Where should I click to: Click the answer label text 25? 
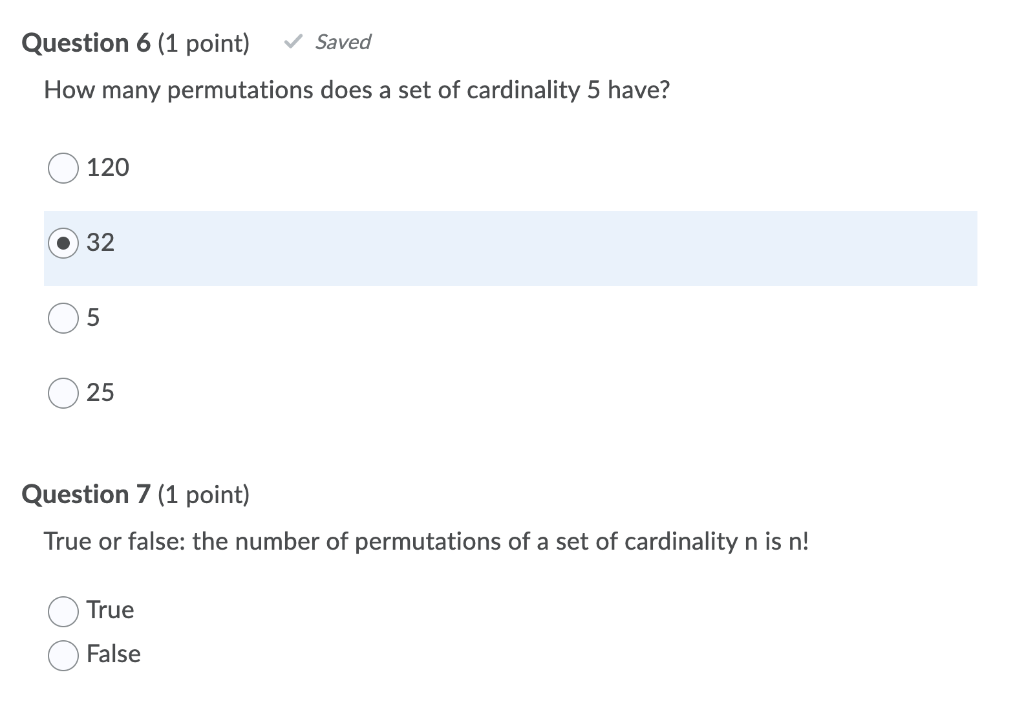[102, 393]
